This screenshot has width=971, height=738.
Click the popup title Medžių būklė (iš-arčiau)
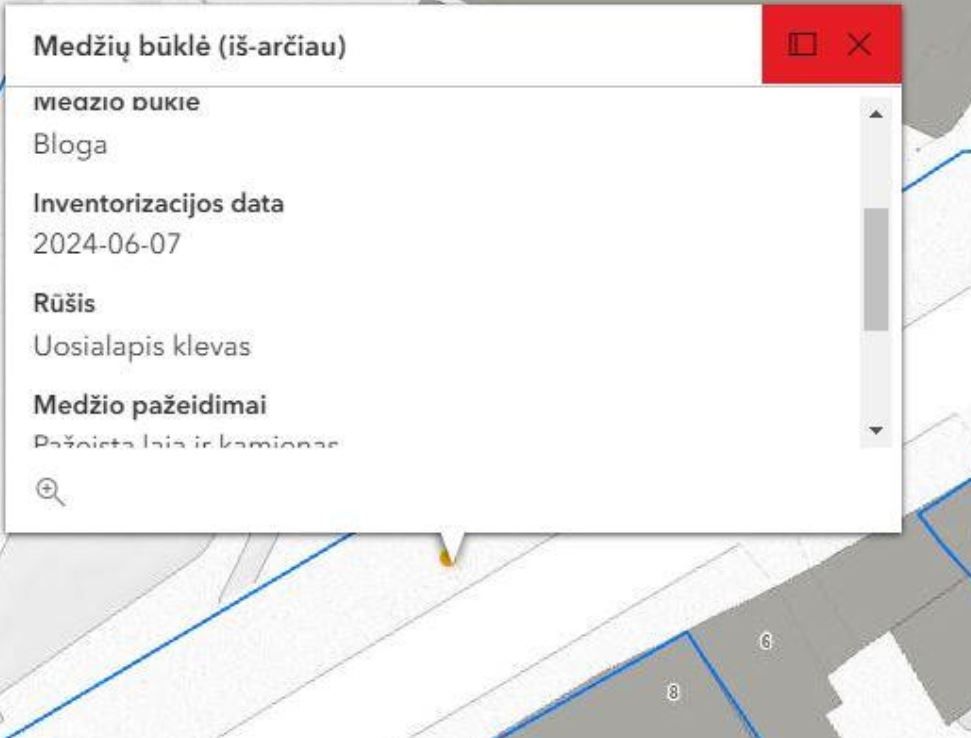tap(190, 46)
